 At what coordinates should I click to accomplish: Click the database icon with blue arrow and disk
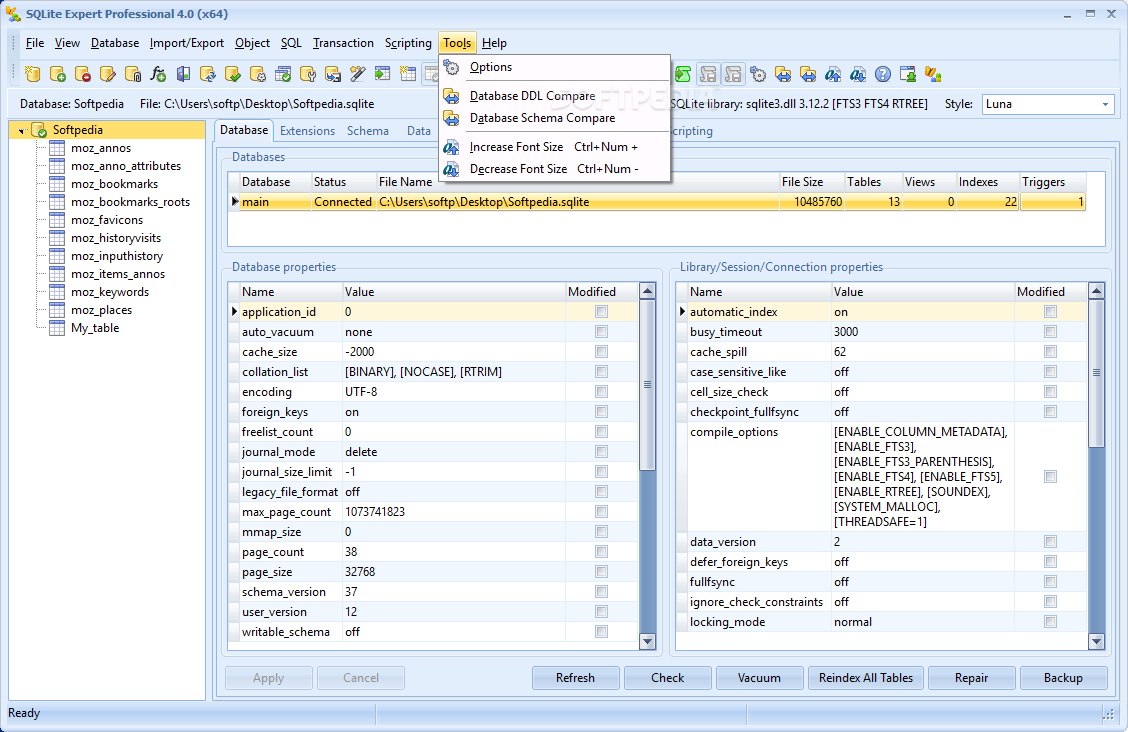click(x=333, y=74)
